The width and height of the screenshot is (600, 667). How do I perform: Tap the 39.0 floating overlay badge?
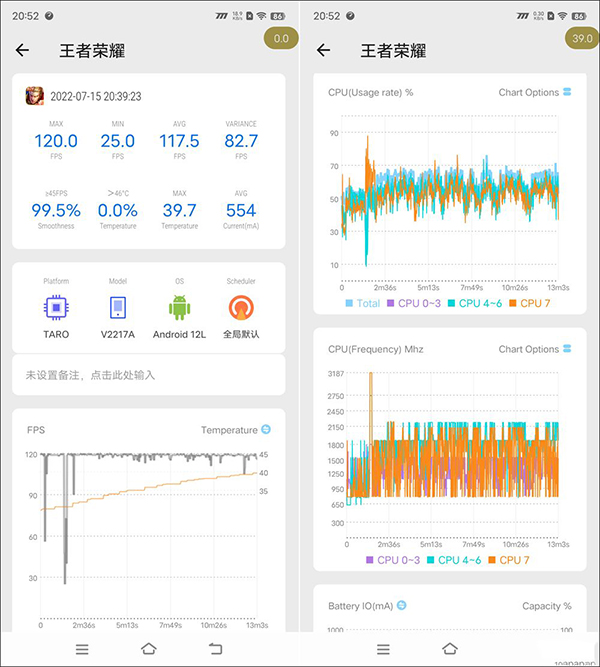(x=582, y=39)
